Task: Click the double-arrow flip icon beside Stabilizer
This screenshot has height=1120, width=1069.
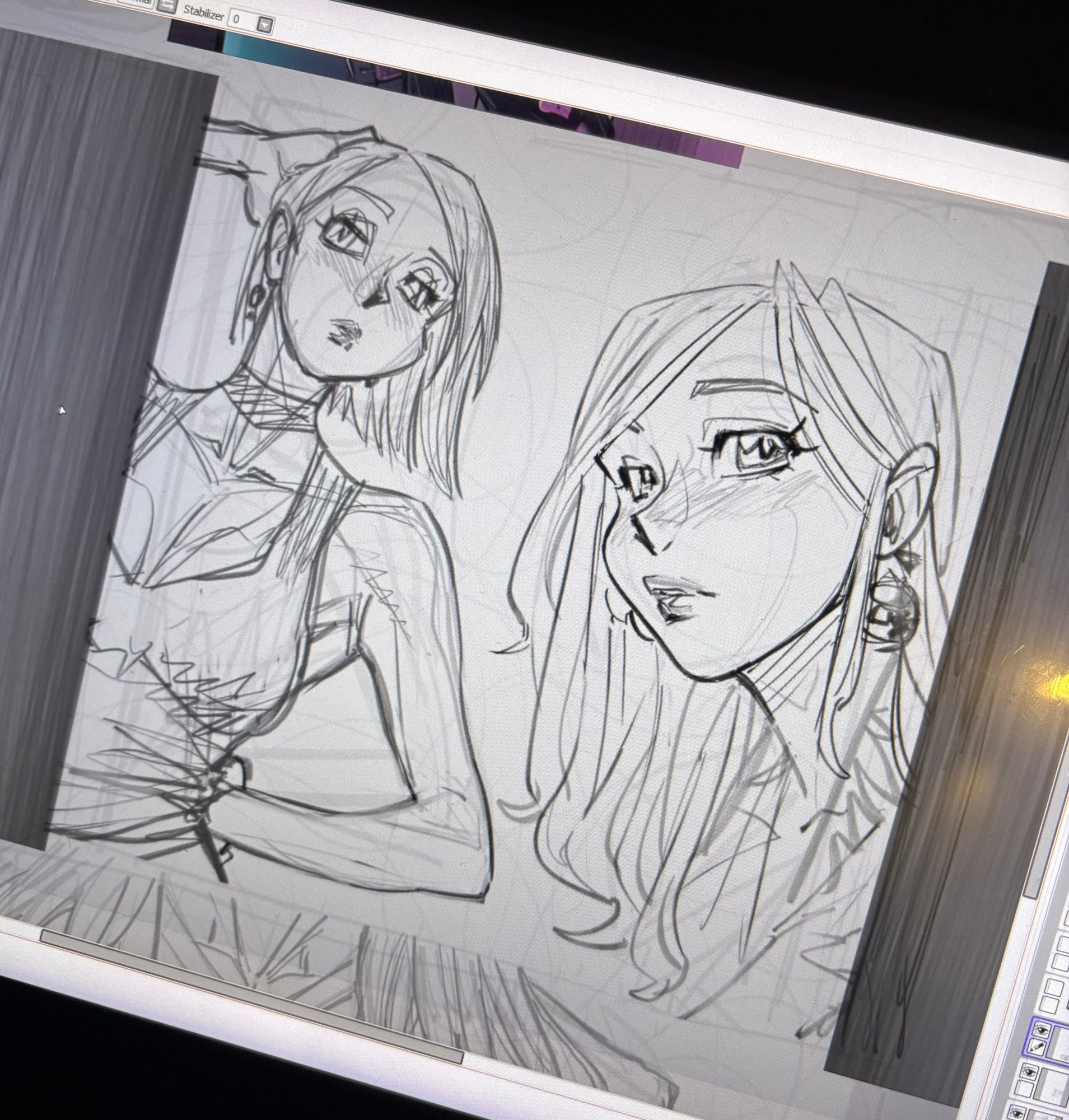Action: pos(167,6)
